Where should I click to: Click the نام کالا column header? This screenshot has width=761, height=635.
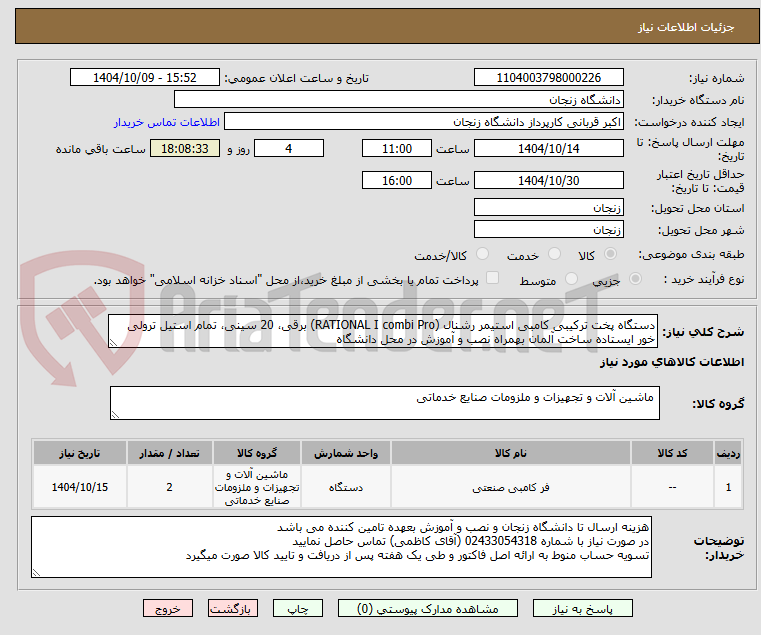point(511,453)
